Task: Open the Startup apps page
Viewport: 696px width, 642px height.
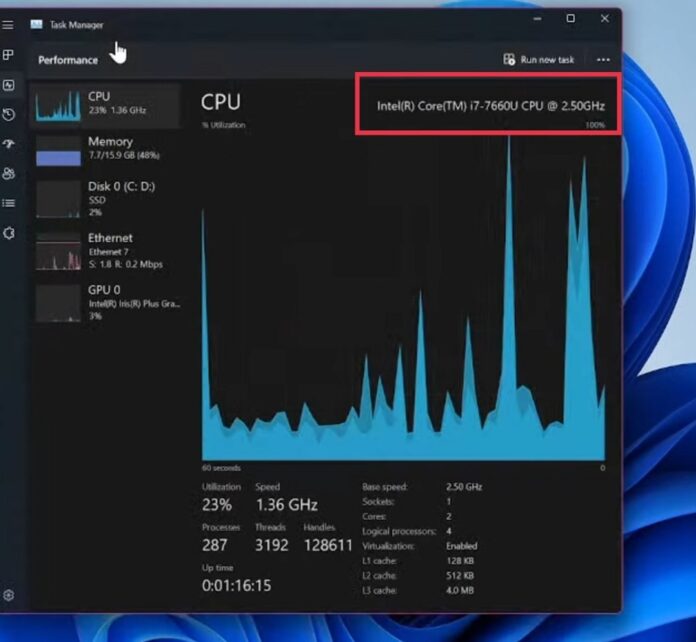Action: [x=8, y=144]
